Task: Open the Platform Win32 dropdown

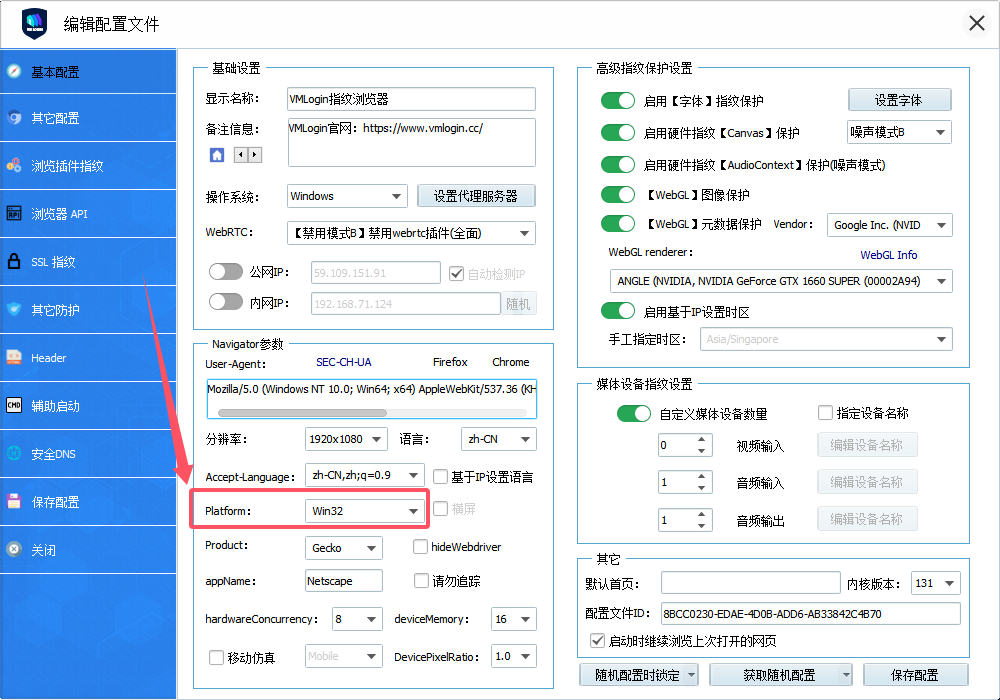Action: click(x=365, y=511)
